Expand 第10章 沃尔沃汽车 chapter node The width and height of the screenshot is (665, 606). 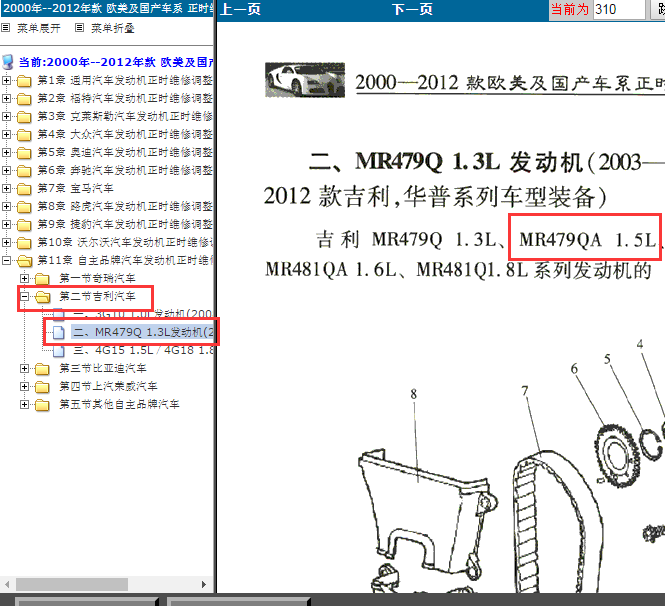pyautogui.click(x=6, y=242)
